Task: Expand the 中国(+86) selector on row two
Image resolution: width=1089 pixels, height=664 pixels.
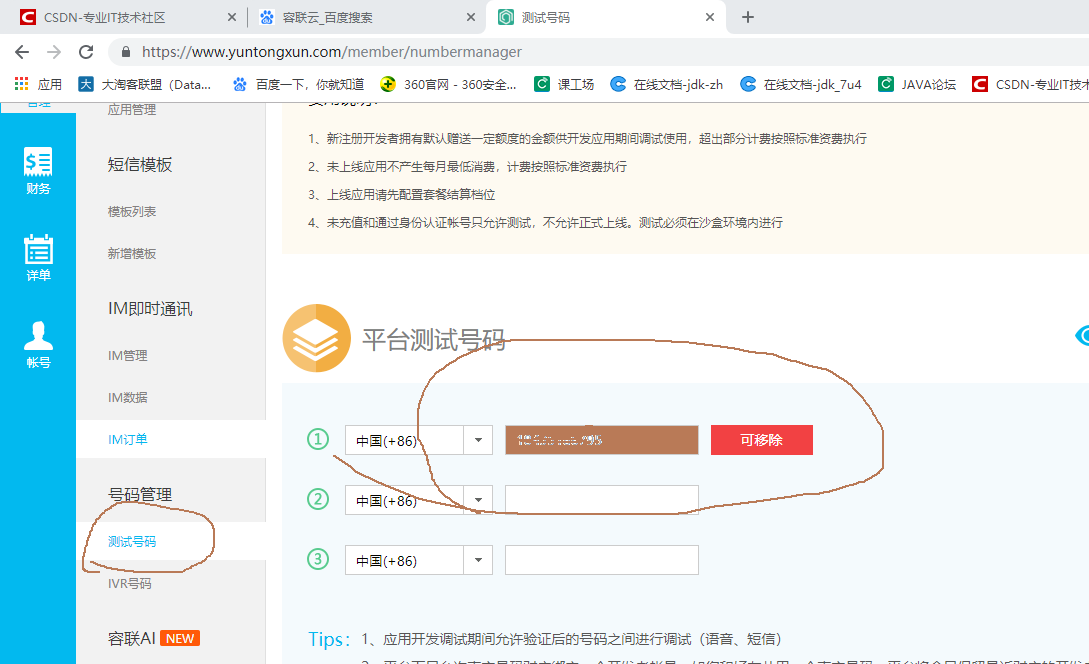Action: coord(478,499)
